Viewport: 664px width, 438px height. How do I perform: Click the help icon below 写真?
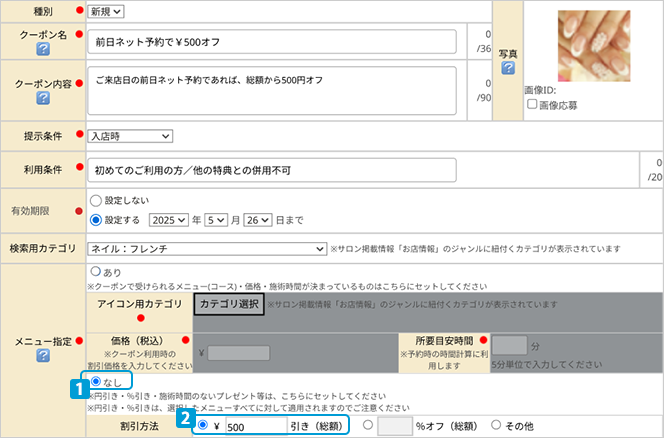coord(508,68)
